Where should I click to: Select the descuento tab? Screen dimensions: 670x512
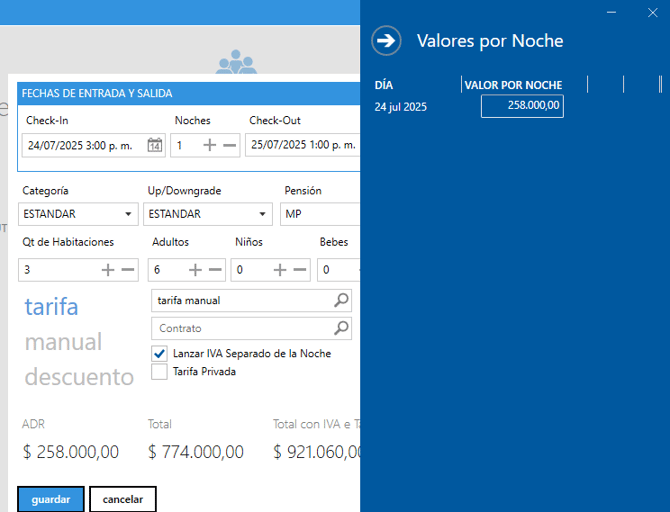point(79,377)
